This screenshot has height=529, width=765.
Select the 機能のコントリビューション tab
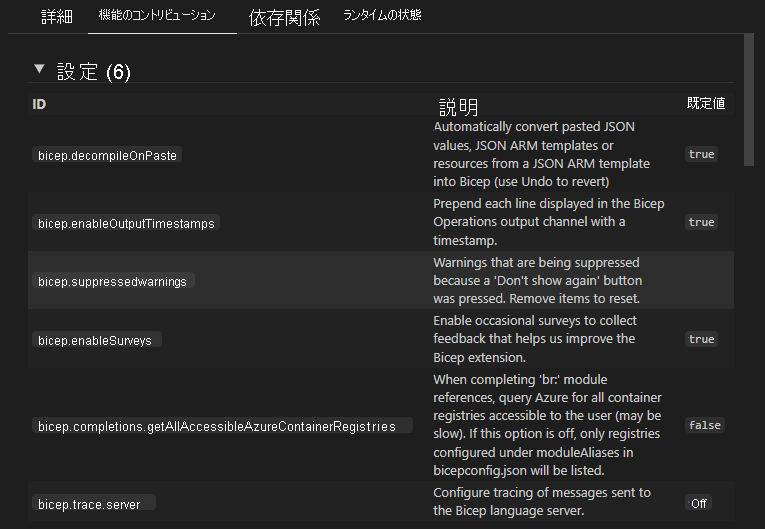(x=157, y=16)
